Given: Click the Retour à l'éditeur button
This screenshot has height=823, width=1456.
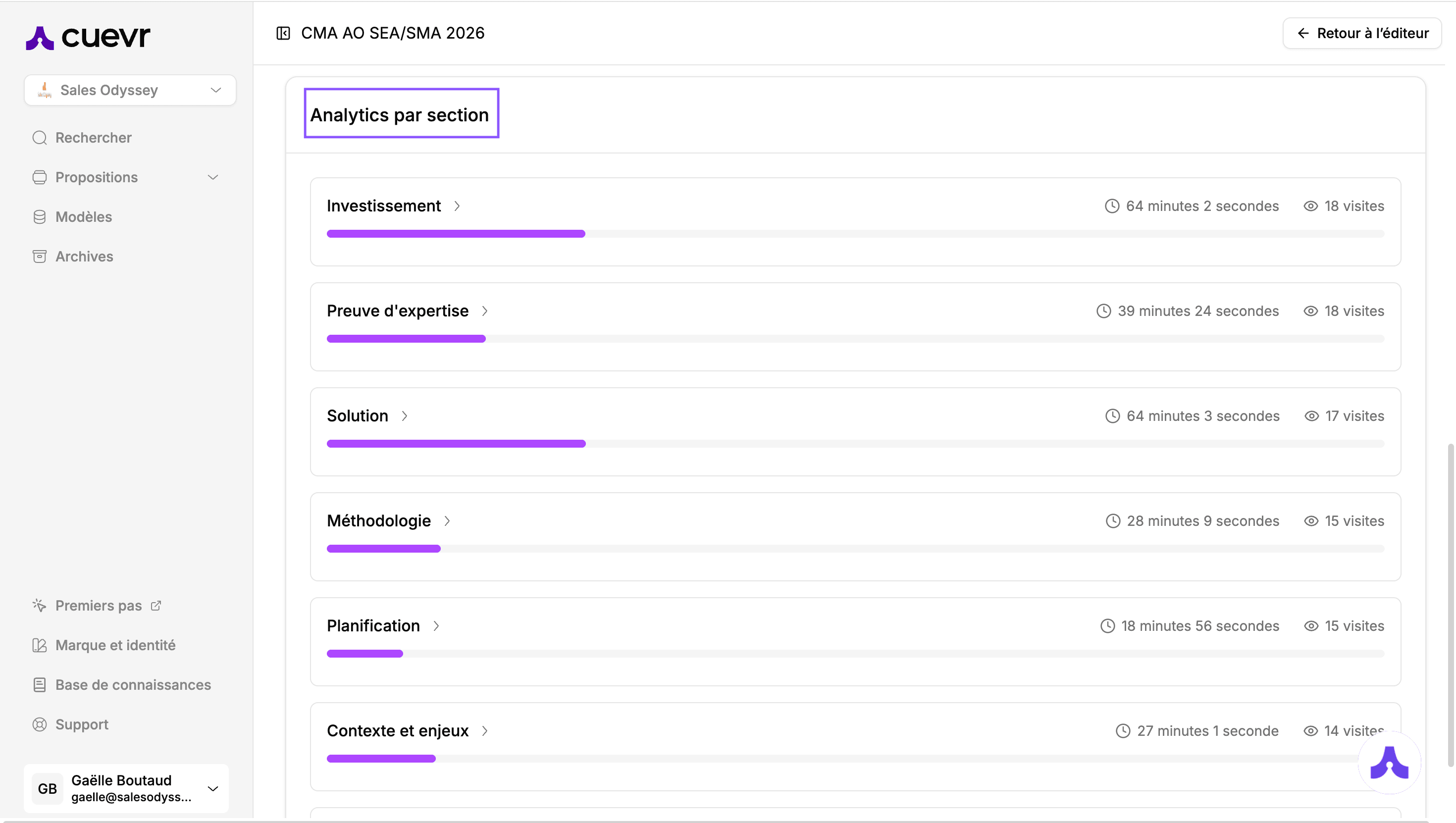Looking at the screenshot, I should (x=1362, y=33).
